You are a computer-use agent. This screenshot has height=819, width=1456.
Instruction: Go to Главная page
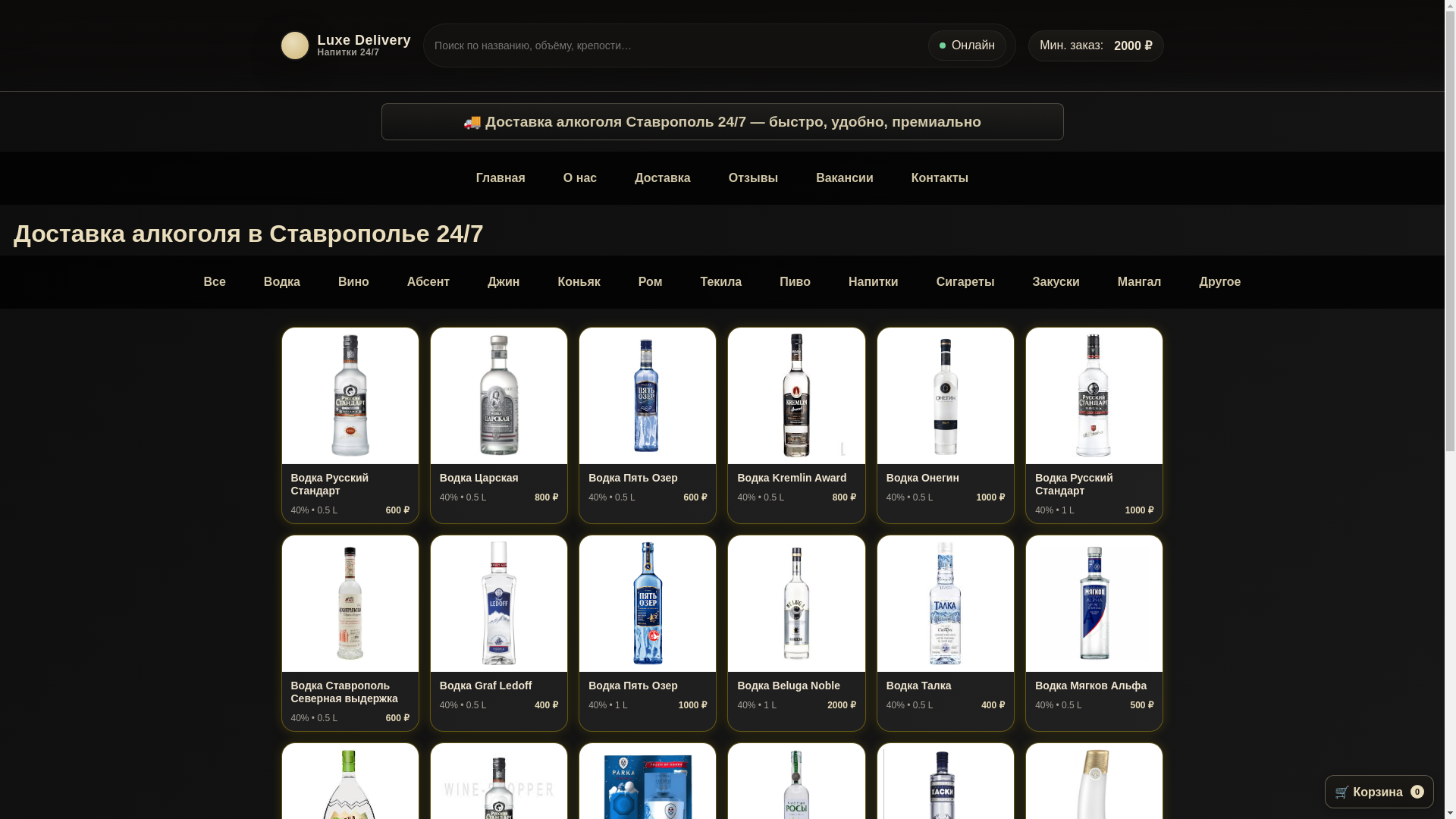500,178
